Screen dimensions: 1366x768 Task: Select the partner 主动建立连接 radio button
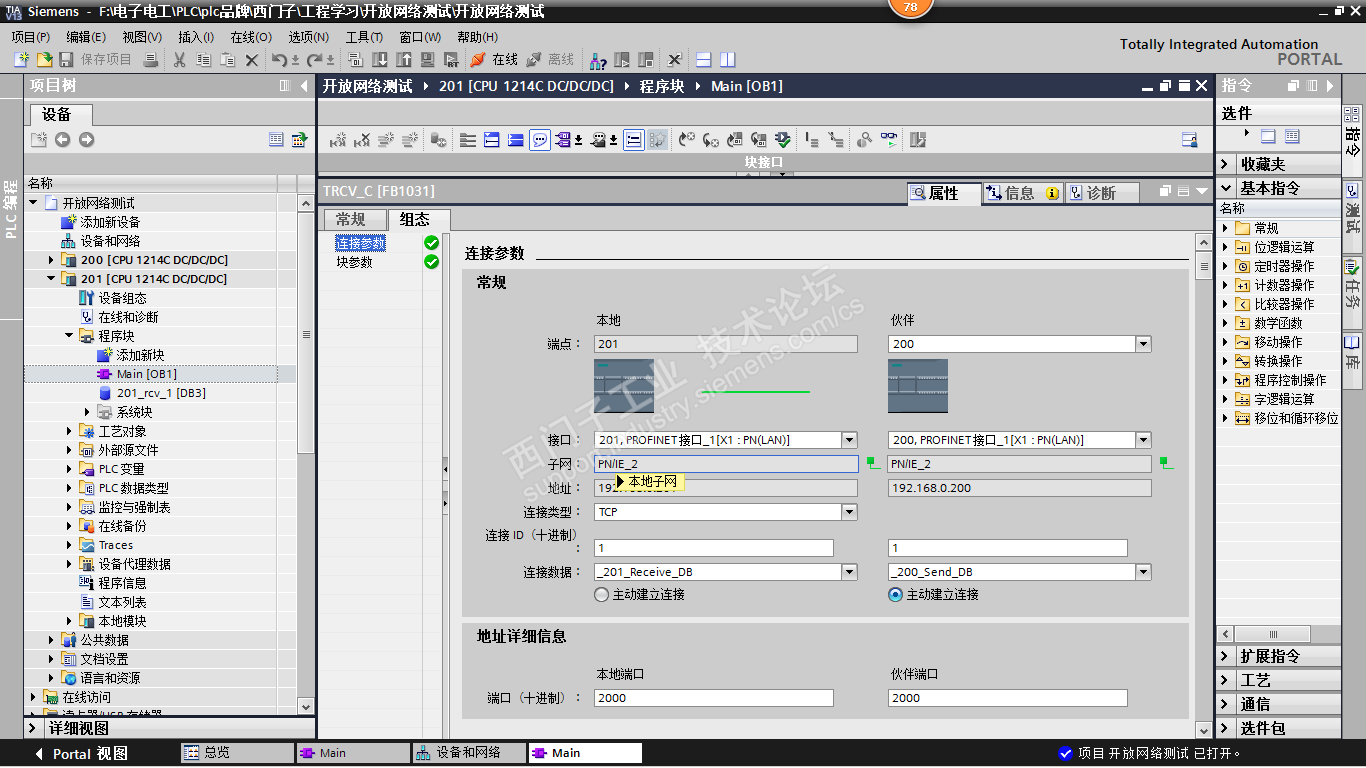pyautogui.click(x=896, y=594)
